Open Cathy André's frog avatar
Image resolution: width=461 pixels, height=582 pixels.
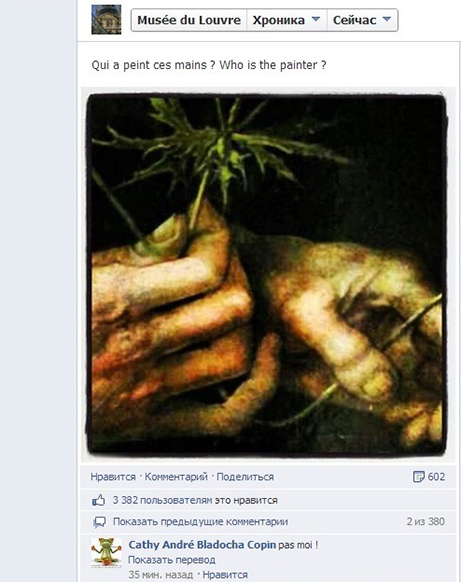tap(106, 553)
